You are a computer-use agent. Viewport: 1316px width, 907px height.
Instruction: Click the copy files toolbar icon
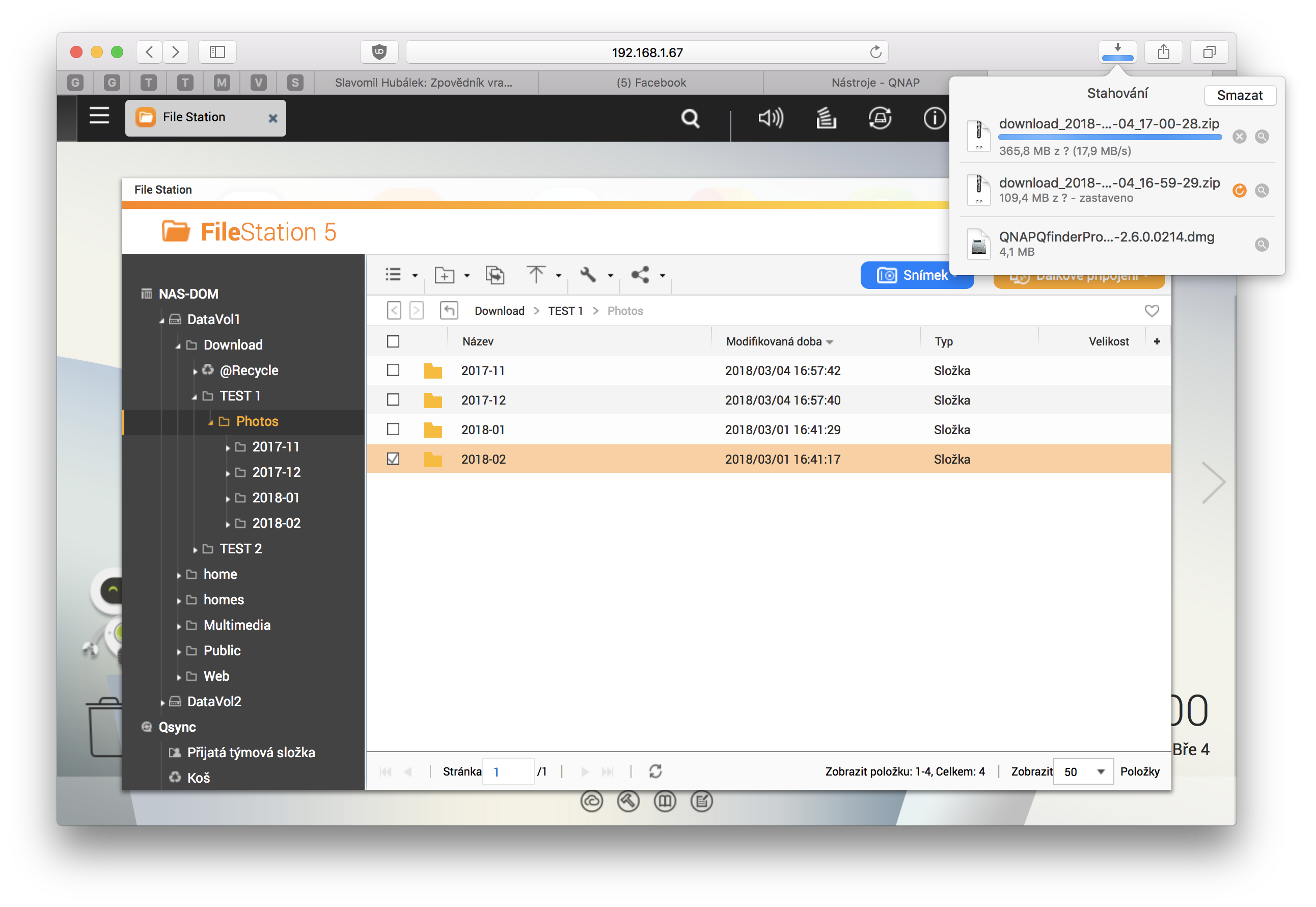coord(495,275)
